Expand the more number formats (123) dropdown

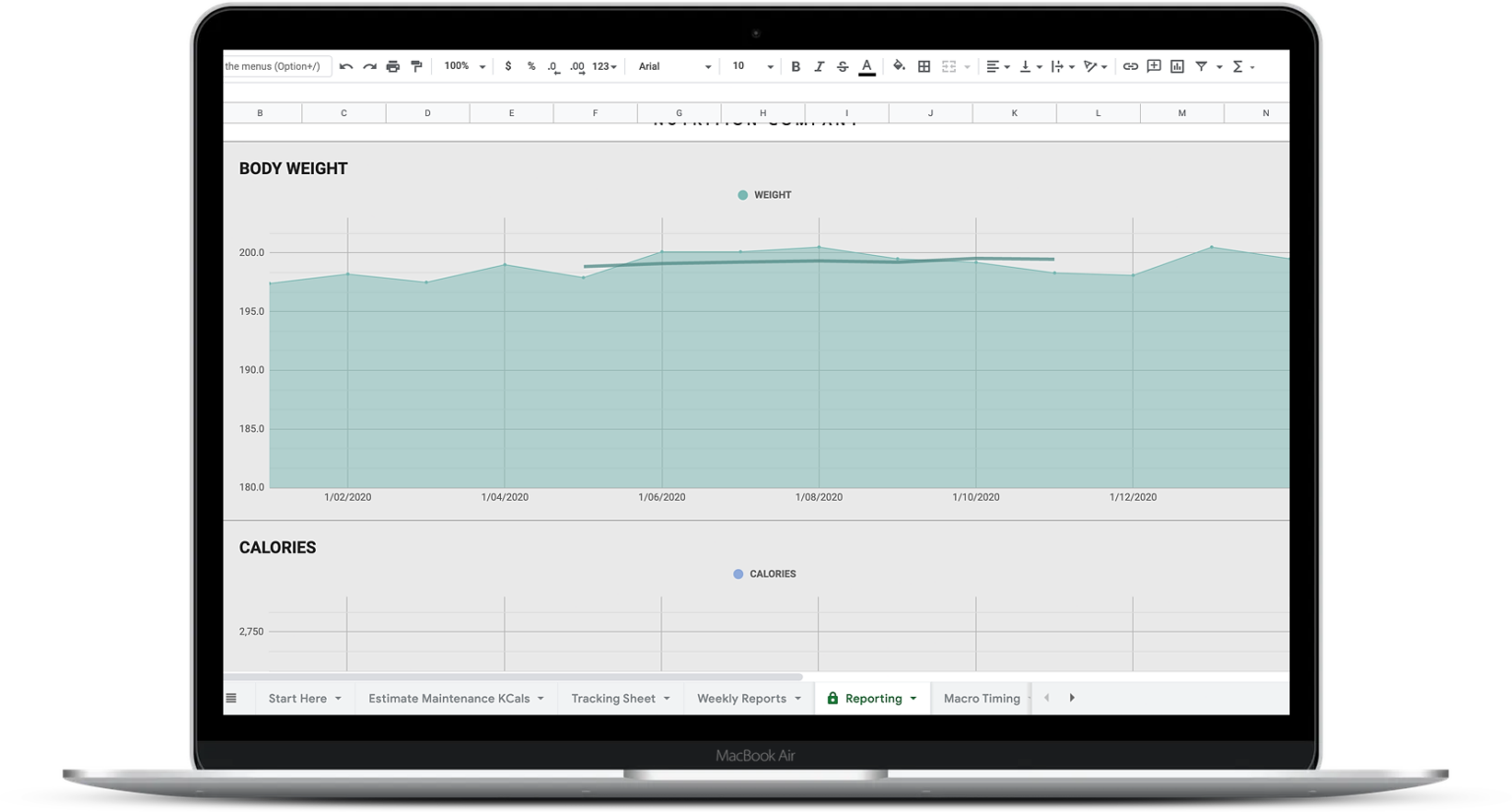click(603, 65)
